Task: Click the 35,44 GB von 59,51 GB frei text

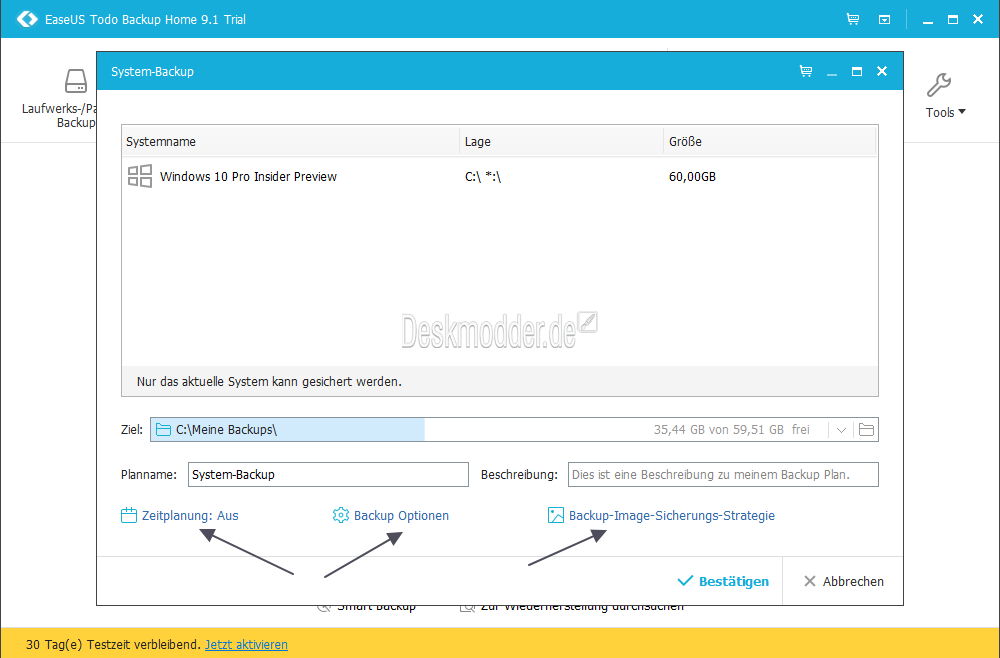Action: pos(732,430)
